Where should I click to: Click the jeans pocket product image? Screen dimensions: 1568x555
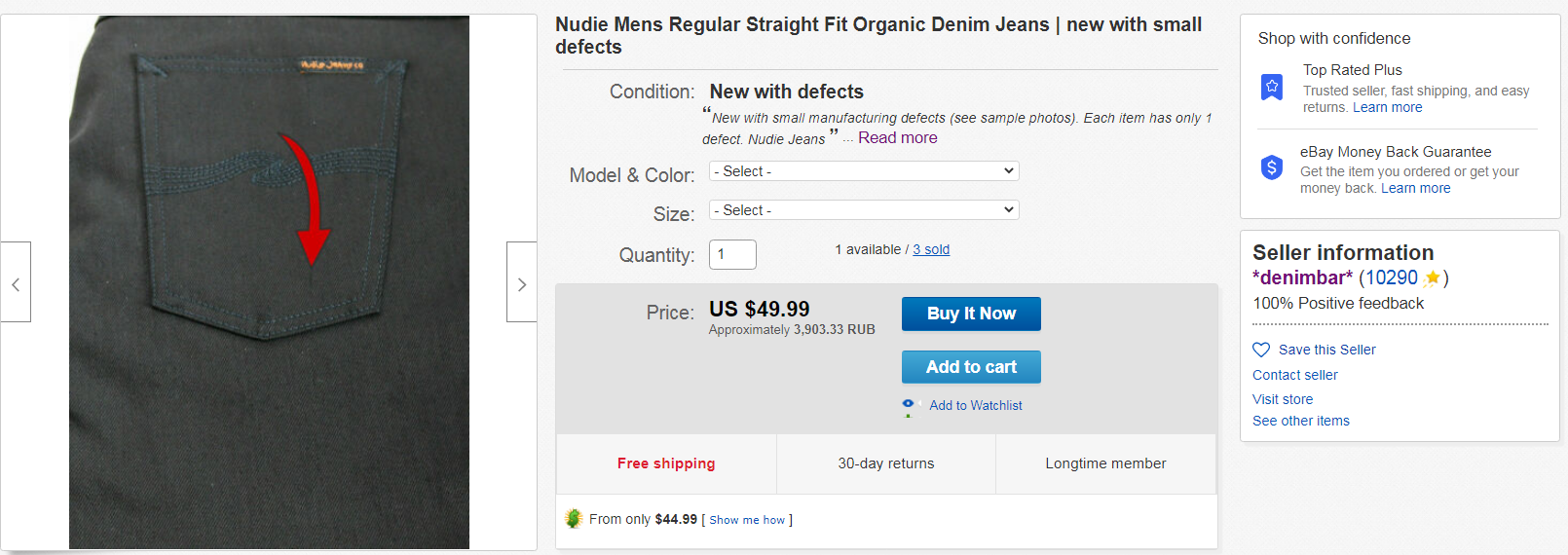tap(269, 282)
